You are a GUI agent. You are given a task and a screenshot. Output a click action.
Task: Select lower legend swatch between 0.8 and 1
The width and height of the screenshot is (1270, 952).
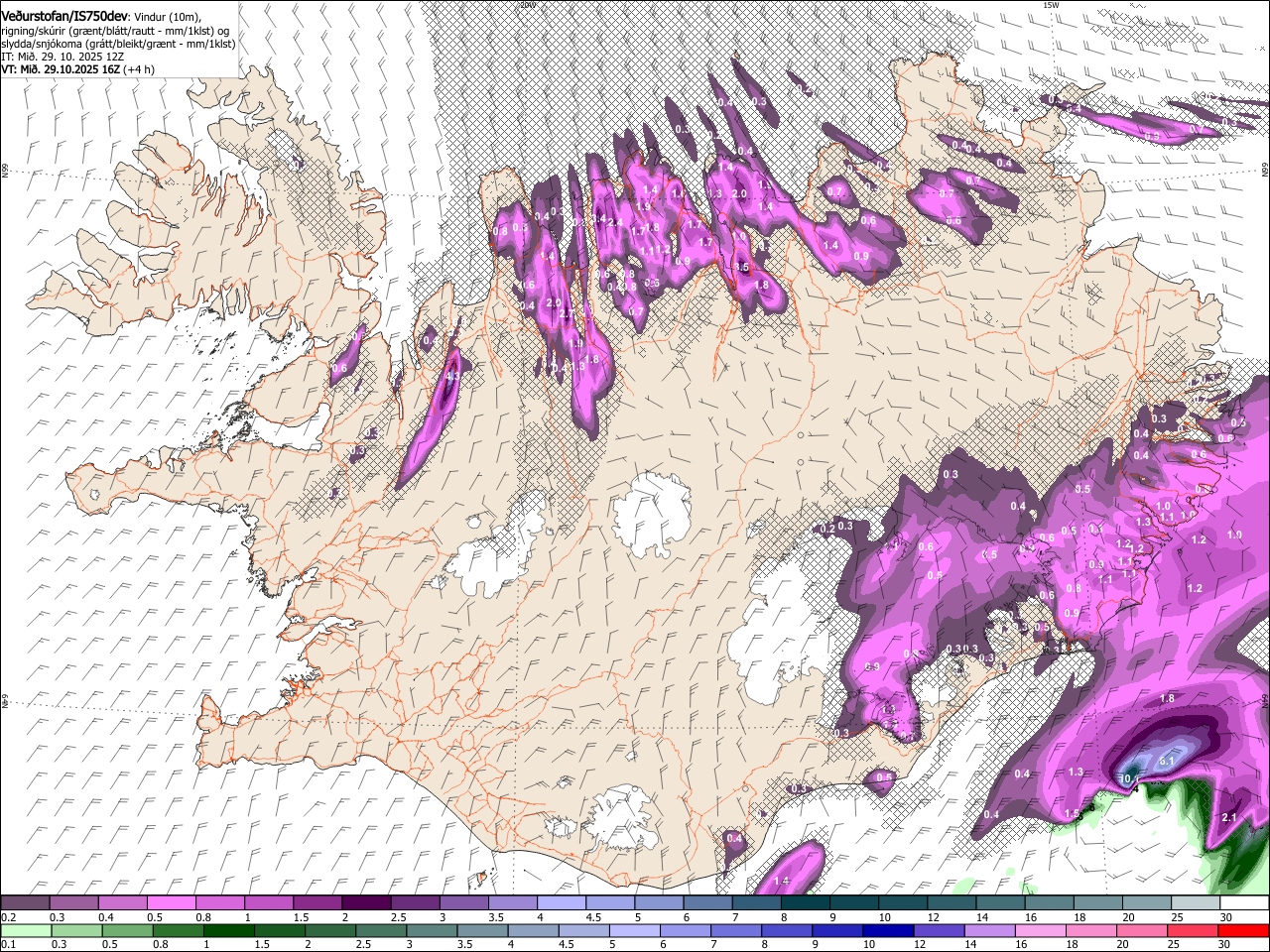coord(179,931)
